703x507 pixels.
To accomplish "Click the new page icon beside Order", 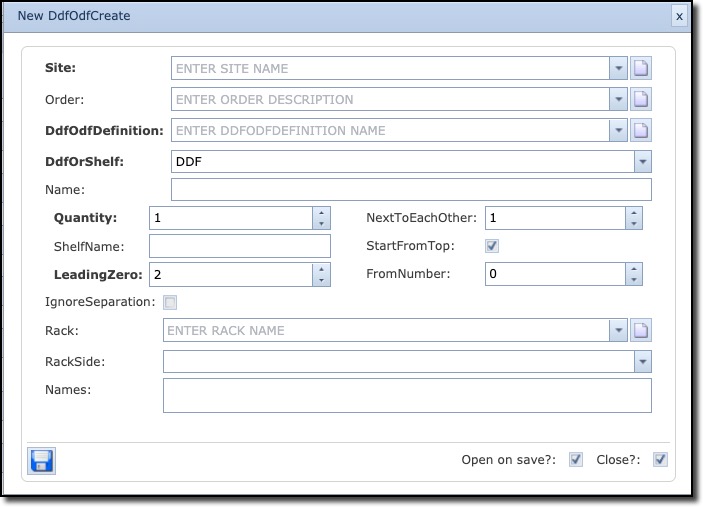I will point(641,100).
